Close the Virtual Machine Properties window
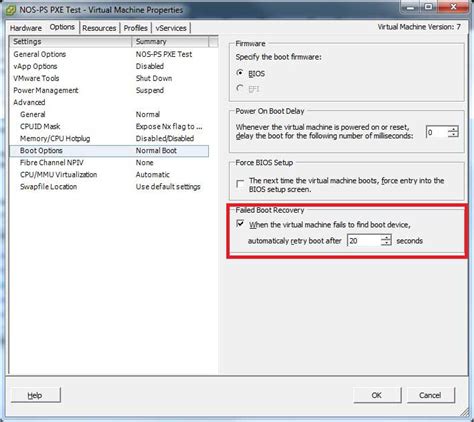Image resolution: width=474 pixels, height=422 pixels. pos(453,7)
